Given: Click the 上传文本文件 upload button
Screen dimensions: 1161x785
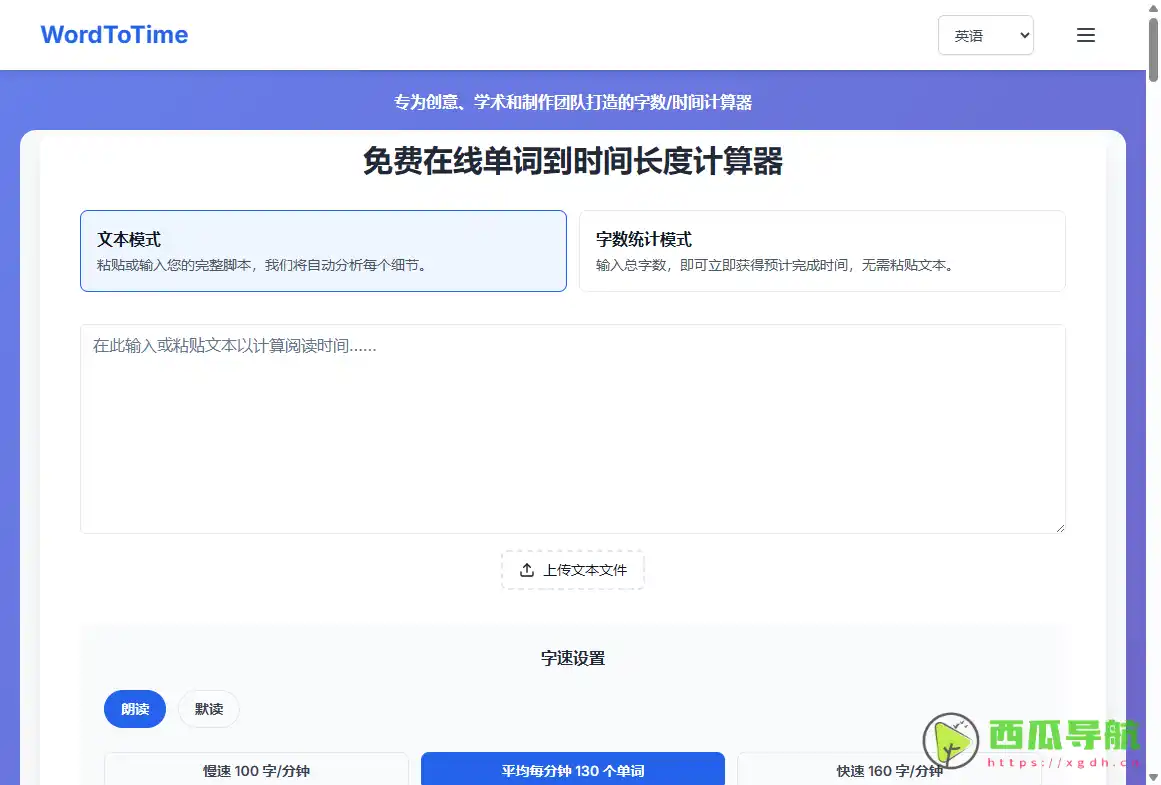Looking at the screenshot, I should pyautogui.click(x=572, y=569).
